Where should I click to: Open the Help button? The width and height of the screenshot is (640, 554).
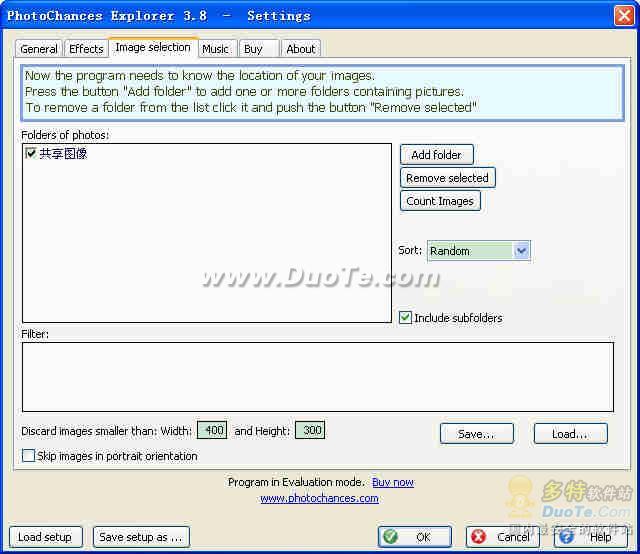(x=591, y=536)
